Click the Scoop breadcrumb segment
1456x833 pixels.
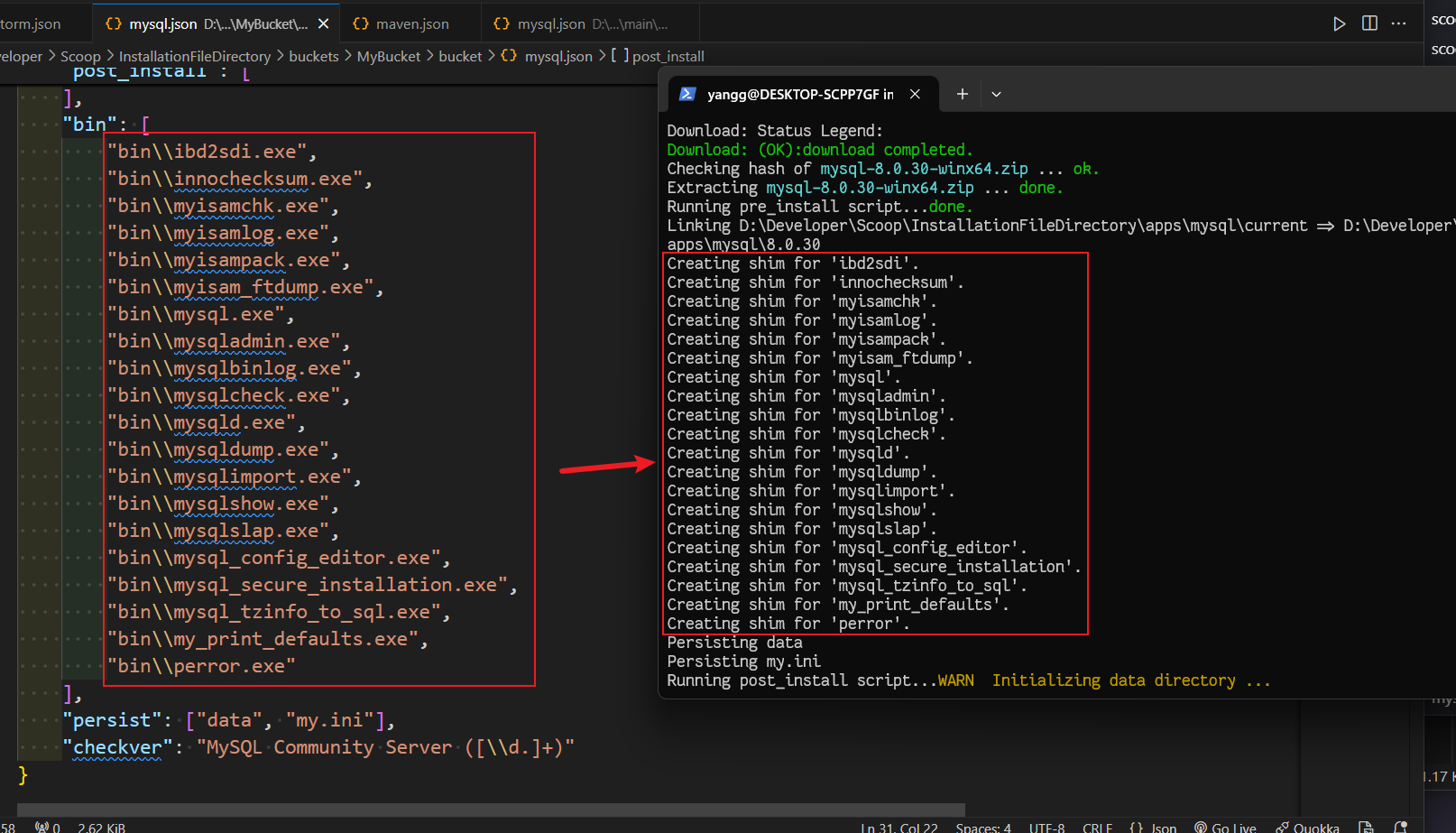point(80,56)
